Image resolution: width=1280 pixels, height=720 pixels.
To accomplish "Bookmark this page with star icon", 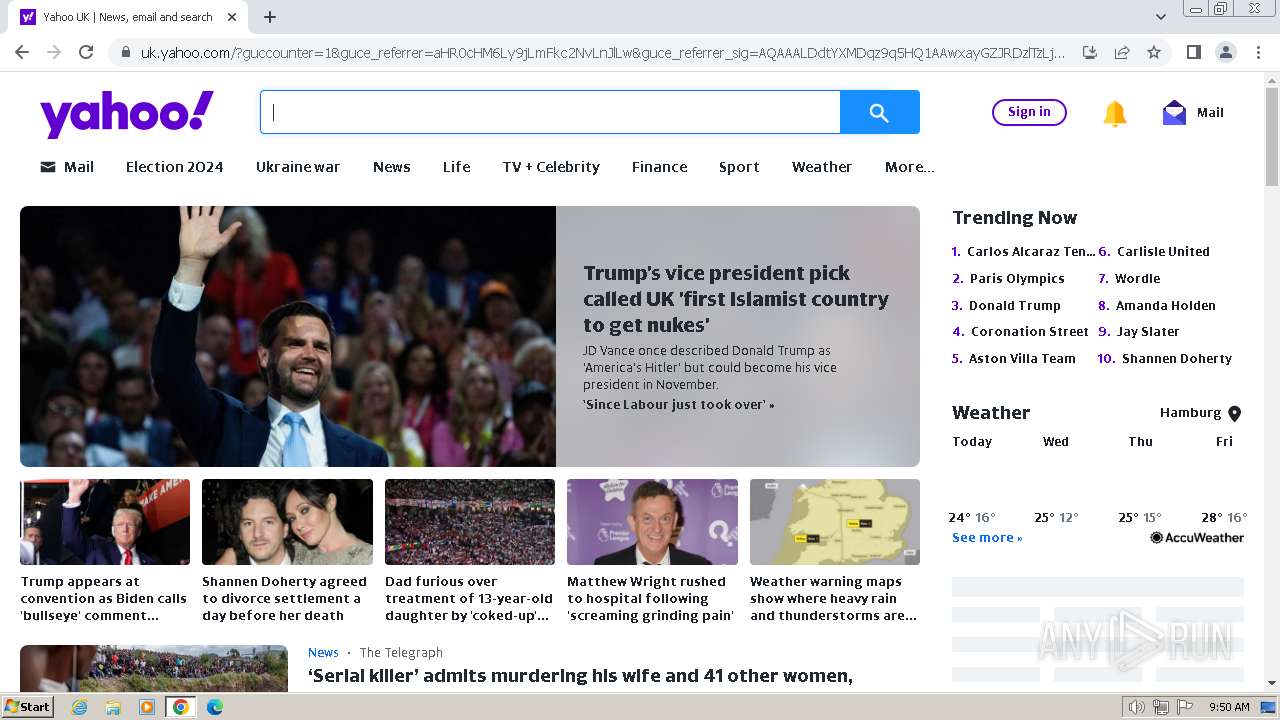I will tap(1154, 52).
